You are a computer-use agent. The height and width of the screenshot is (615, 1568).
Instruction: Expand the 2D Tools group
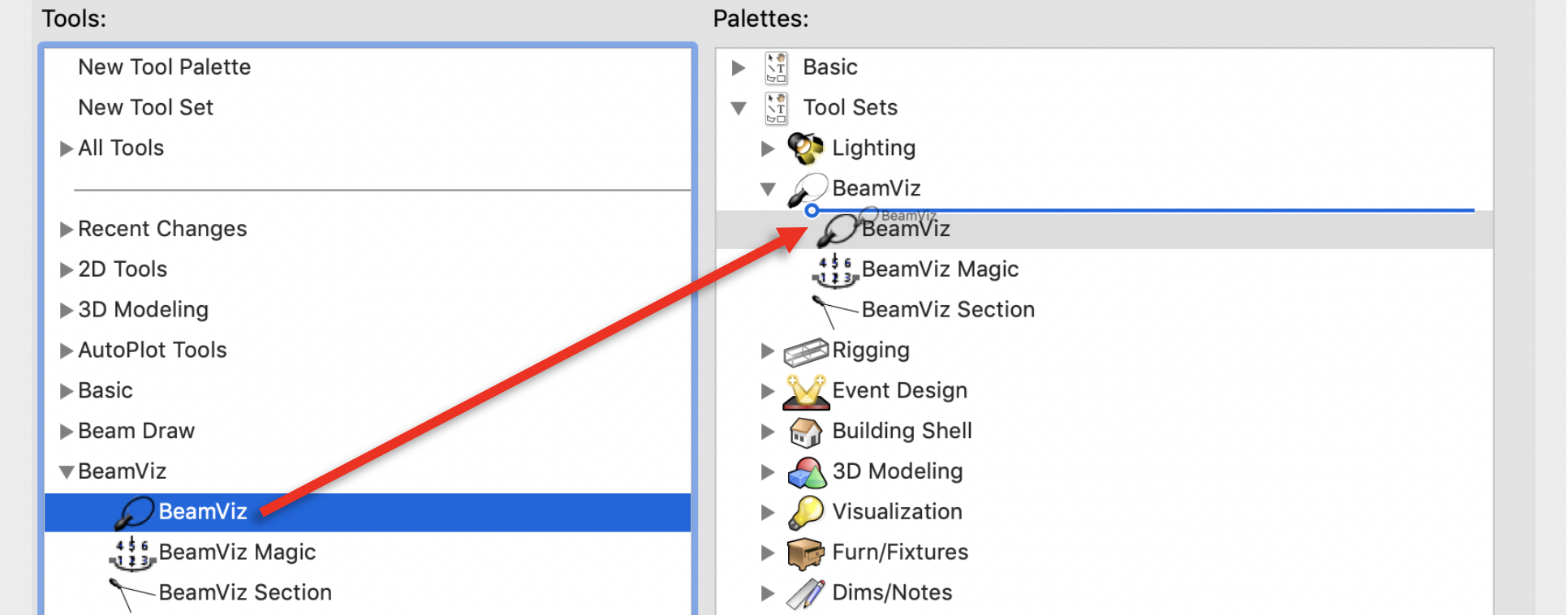tap(67, 270)
